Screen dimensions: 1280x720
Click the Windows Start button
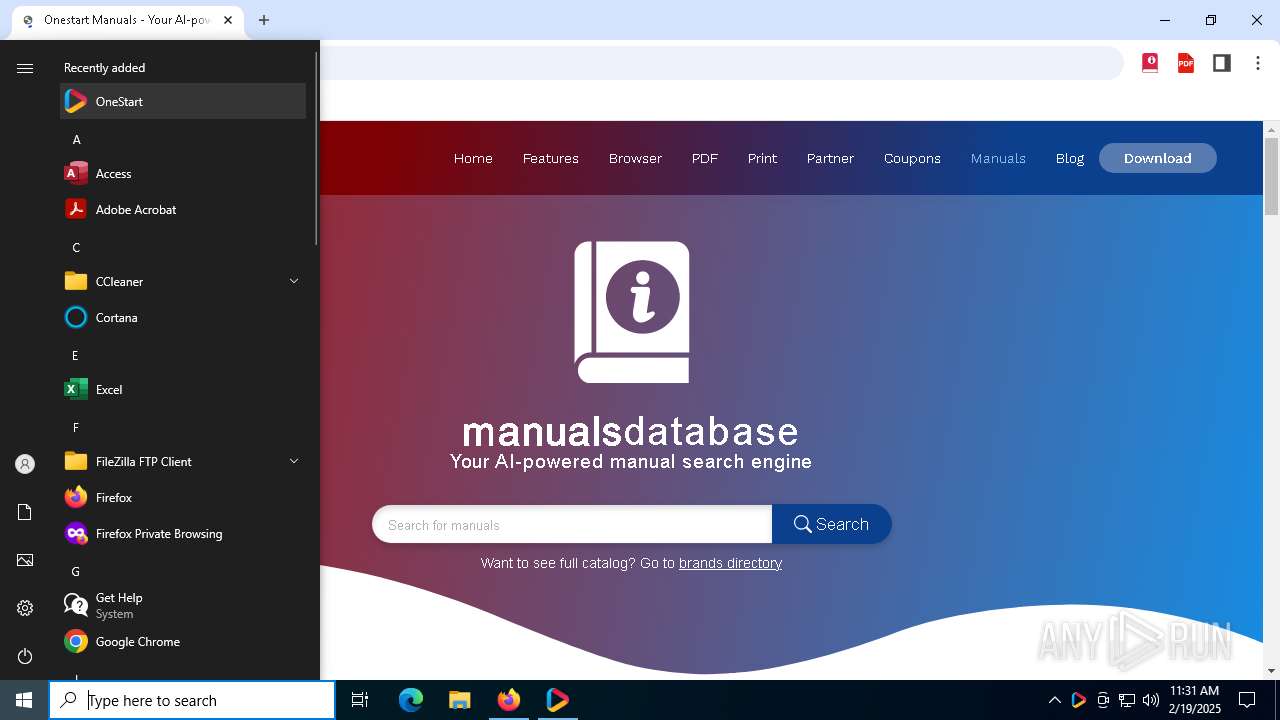(24, 700)
